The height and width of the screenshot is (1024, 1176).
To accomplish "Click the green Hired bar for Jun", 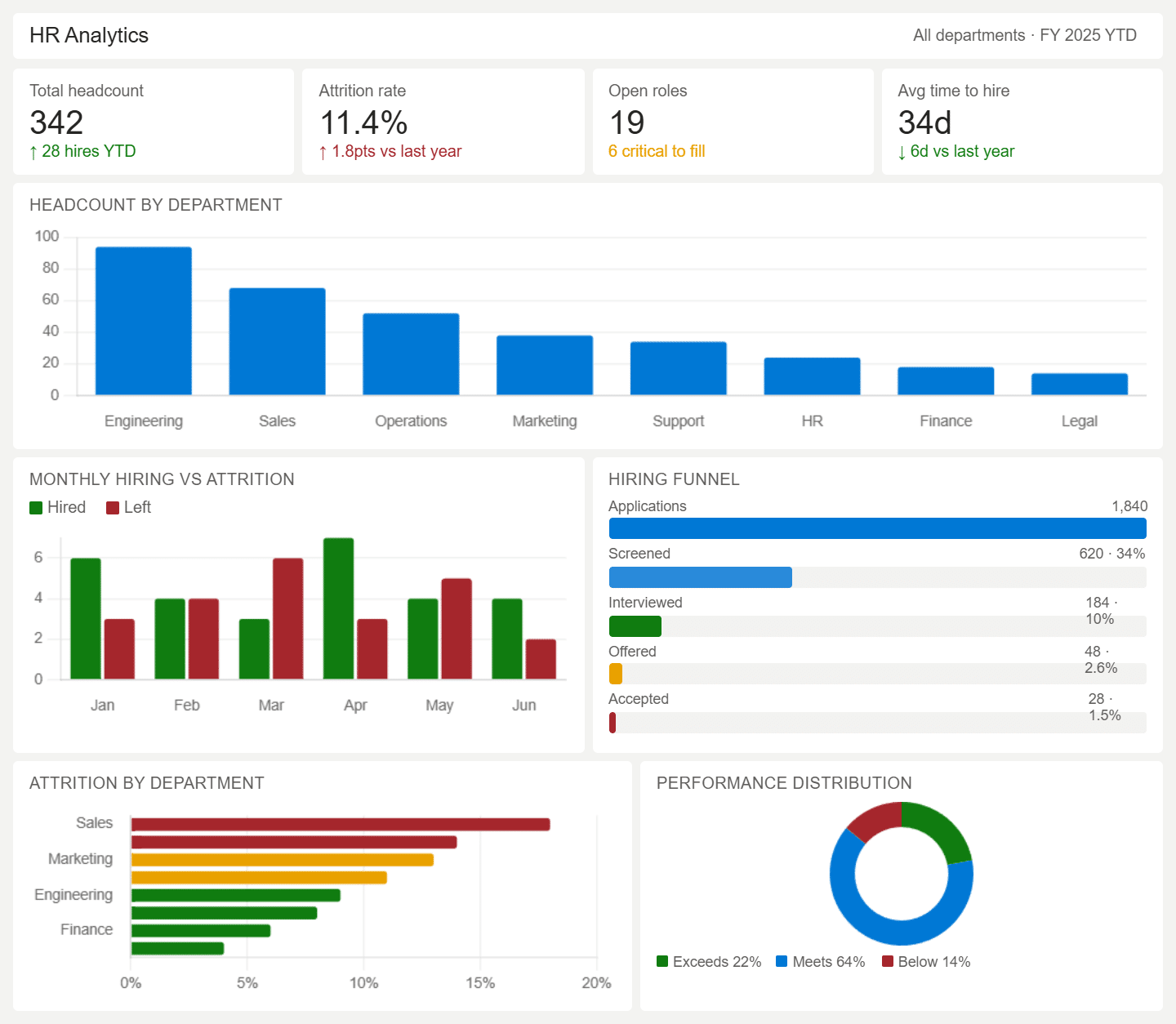I will tap(507, 639).
